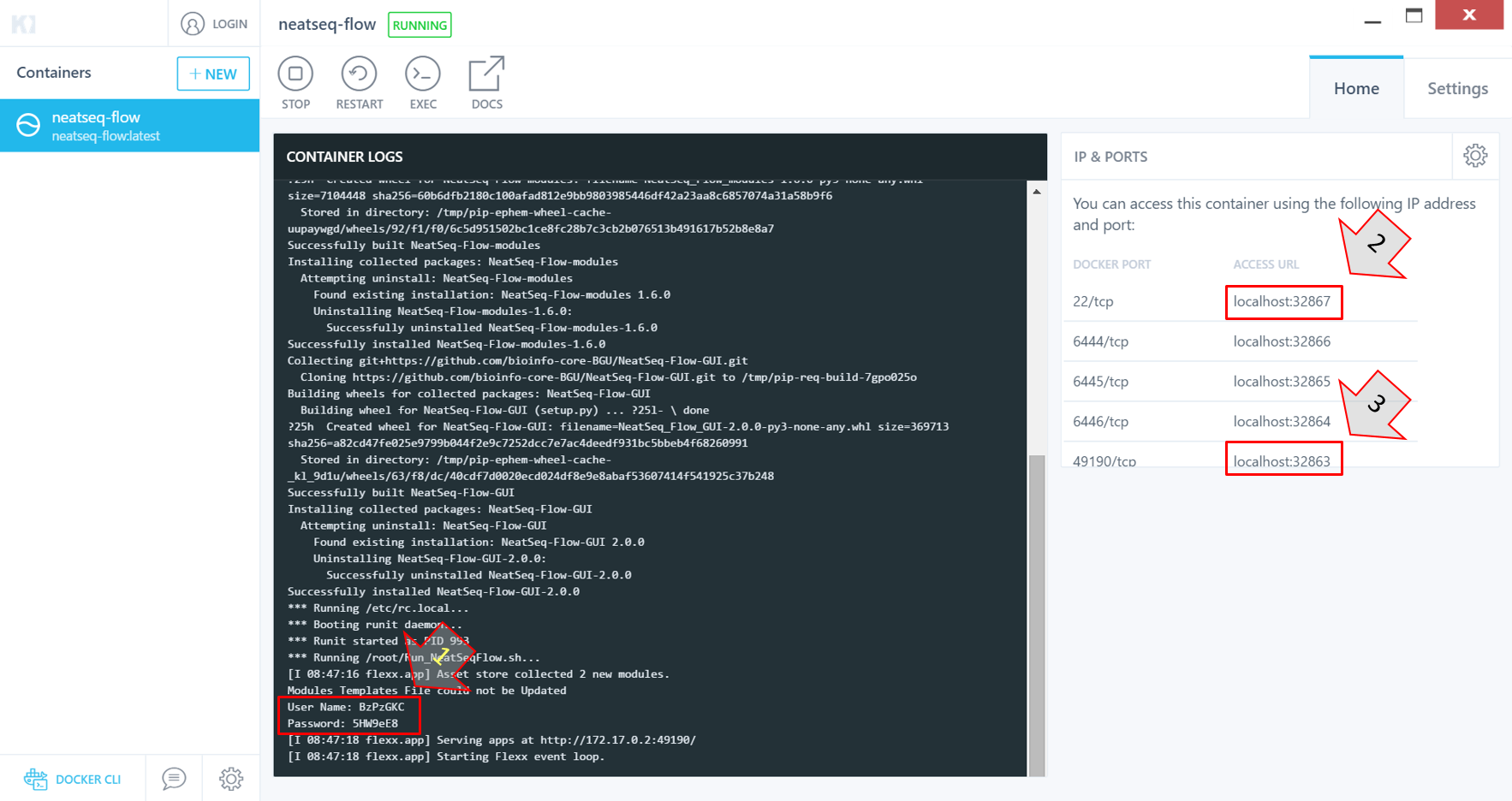Click the neatseq-flow title text
Image resolution: width=1512 pixels, height=801 pixels.
tap(327, 24)
